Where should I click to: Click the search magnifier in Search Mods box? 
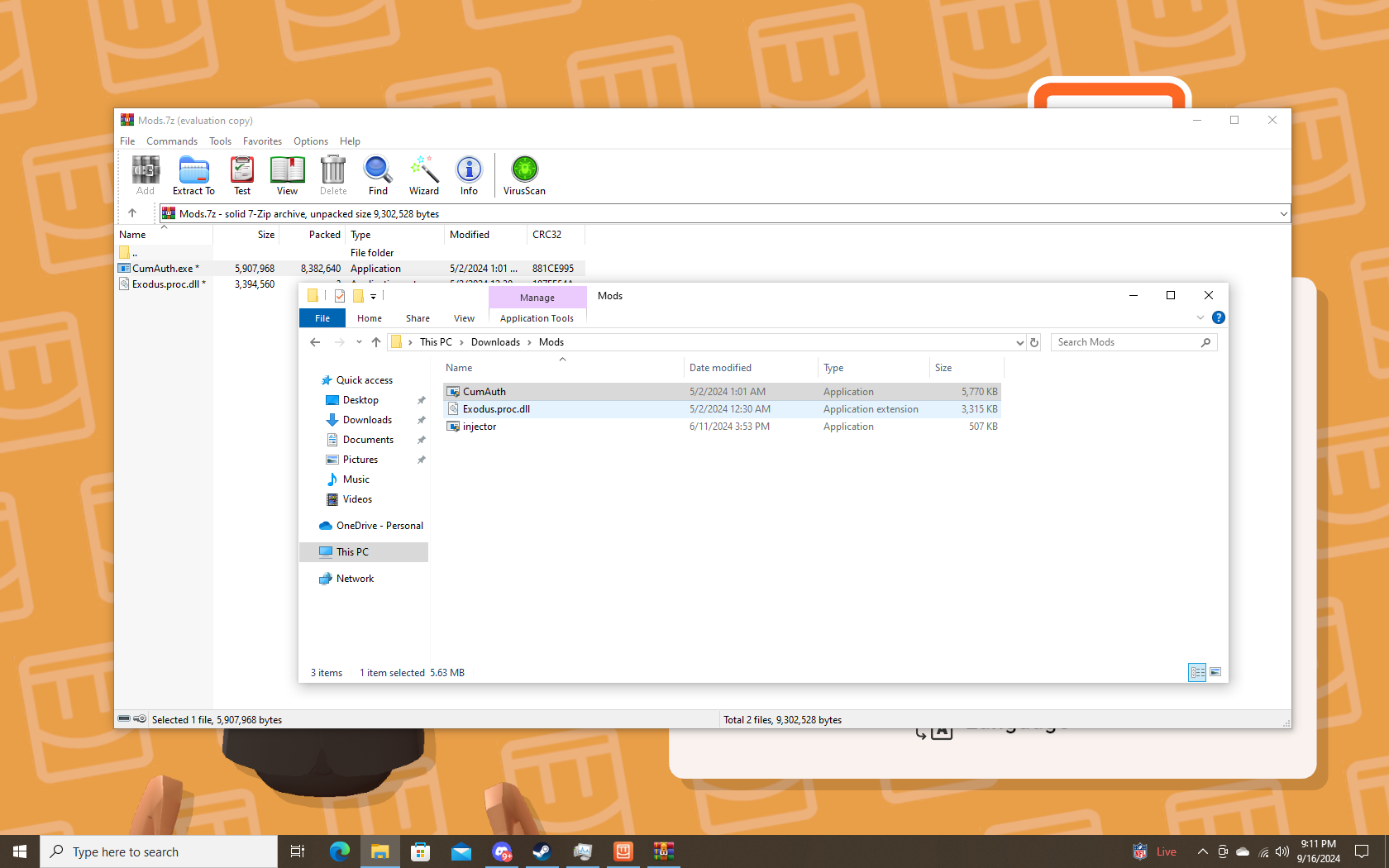click(1205, 342)
